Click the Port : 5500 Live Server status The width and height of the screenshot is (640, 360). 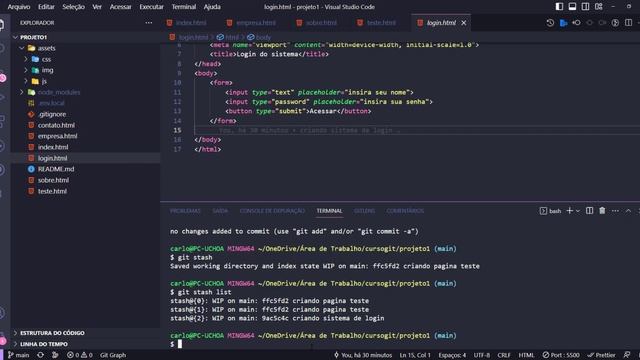[x=561, y=355]
